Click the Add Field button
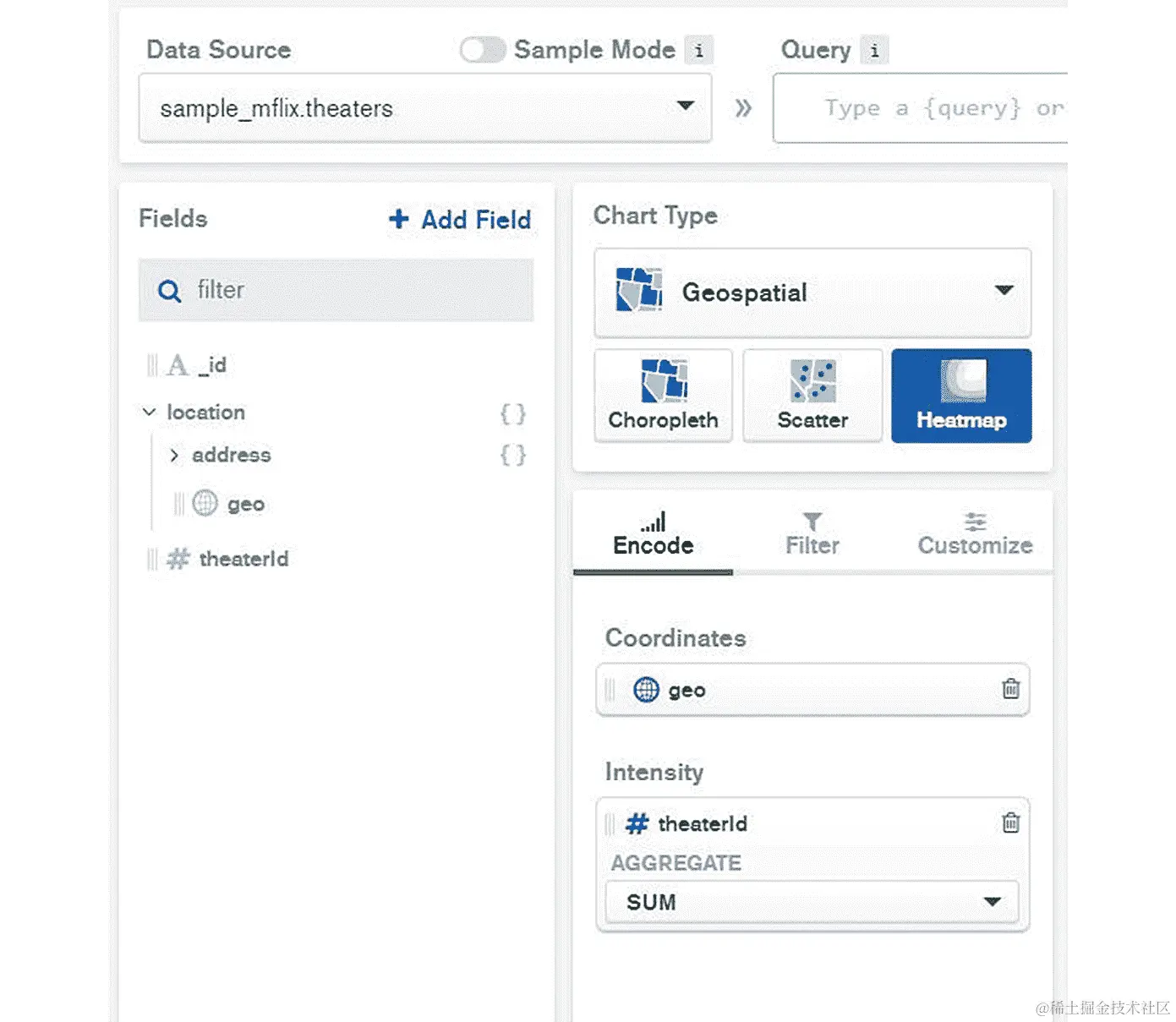 click(x=460, y=220)
